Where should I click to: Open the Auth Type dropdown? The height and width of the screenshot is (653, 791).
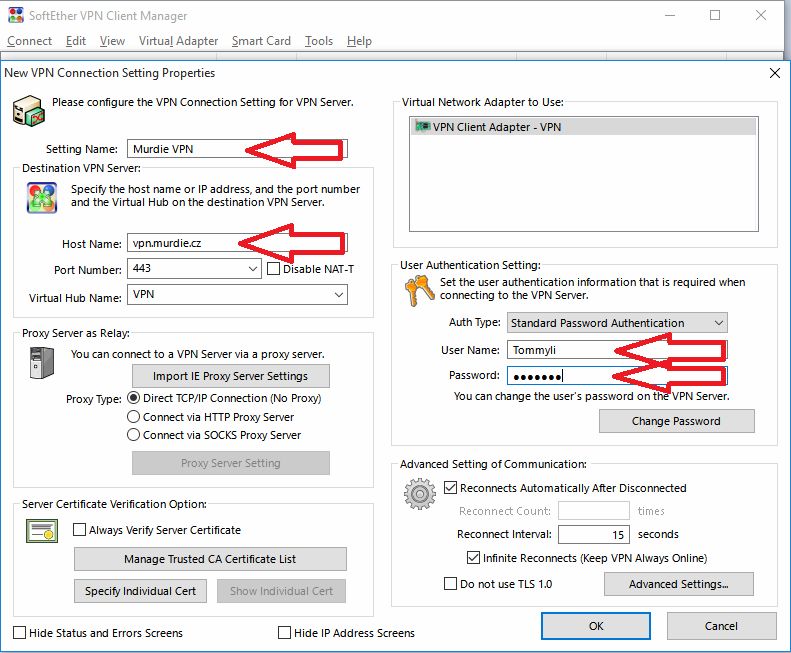719,323
